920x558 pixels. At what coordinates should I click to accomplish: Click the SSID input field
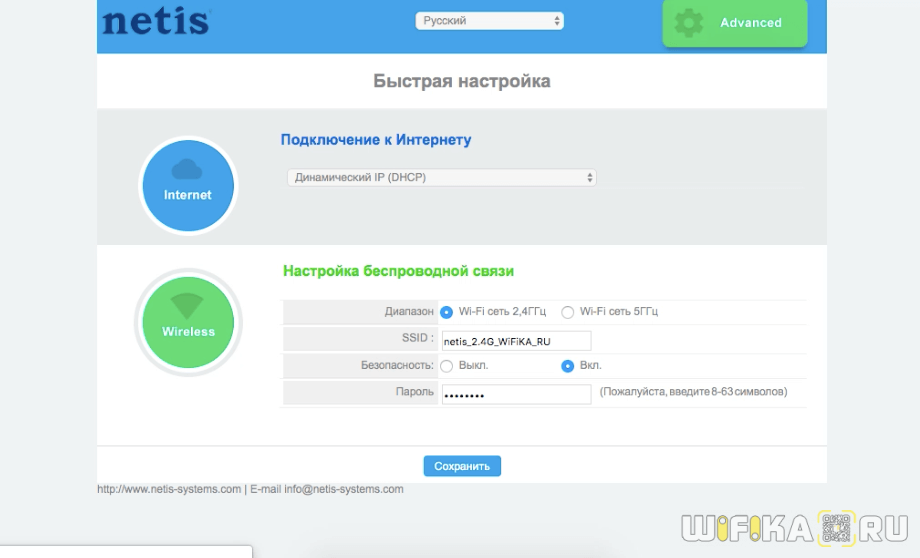(x=516, y=341)
